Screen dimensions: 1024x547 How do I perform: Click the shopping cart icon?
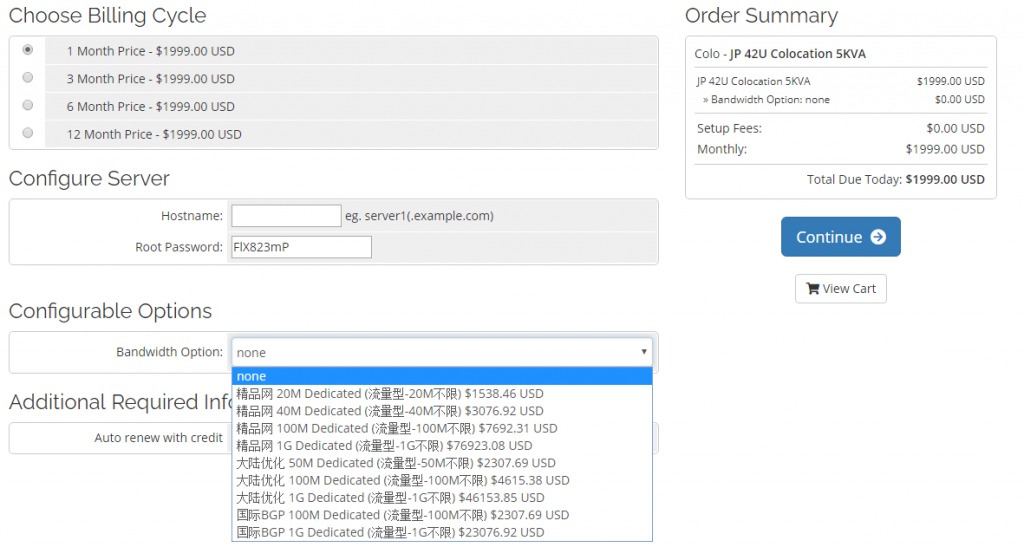pyautogui.click(x=812, y=289)
